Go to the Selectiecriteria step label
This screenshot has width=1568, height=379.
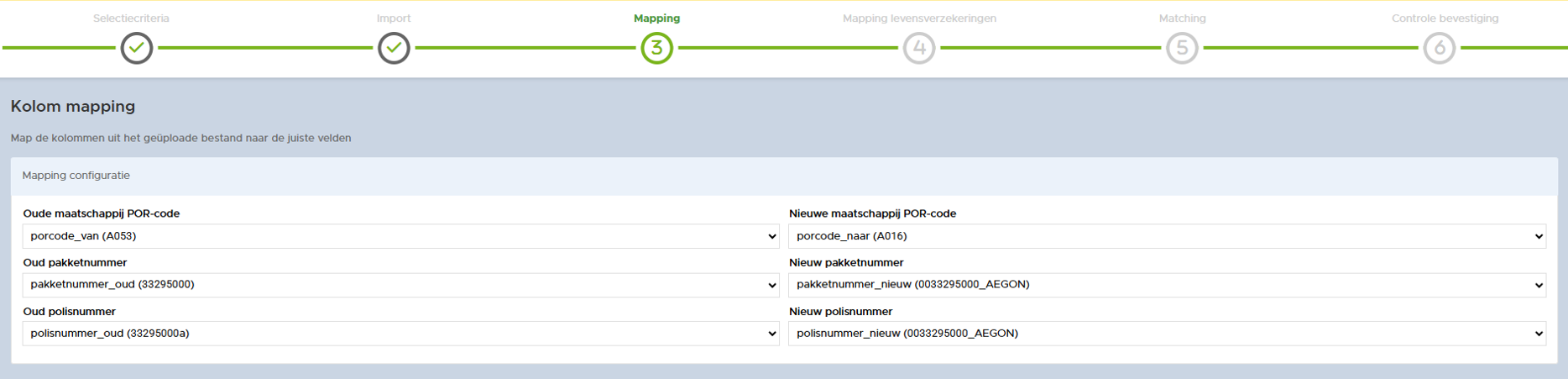tap(131, 18)
